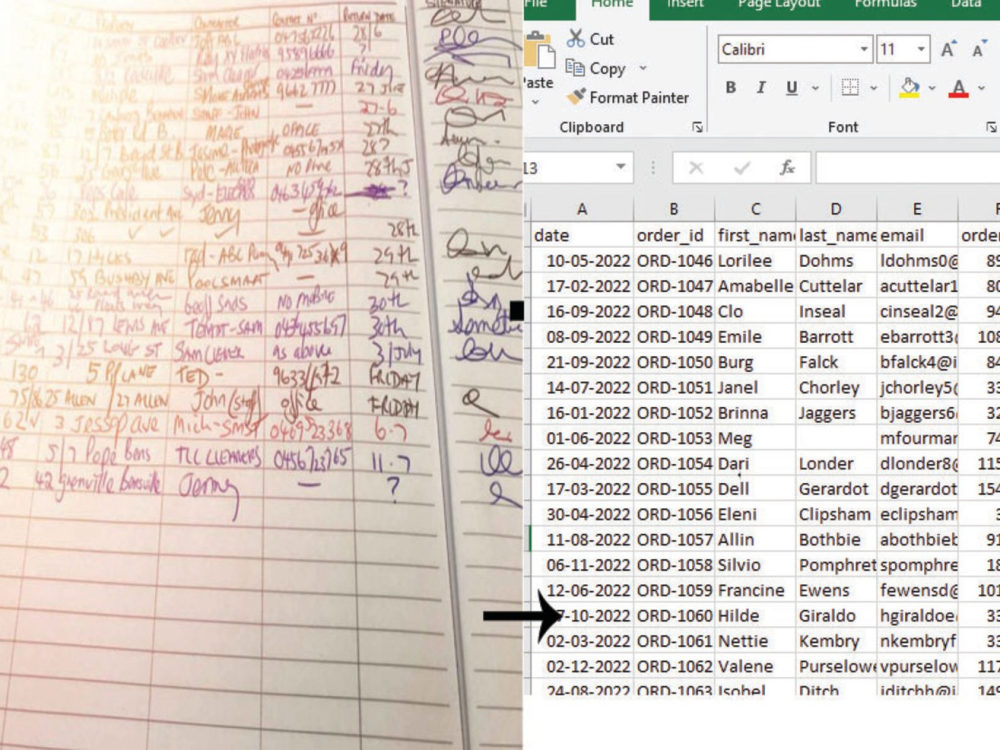Open the Page Layout ribbon tab
This screenshot has height=750, width=1000.
click(779, 4)
